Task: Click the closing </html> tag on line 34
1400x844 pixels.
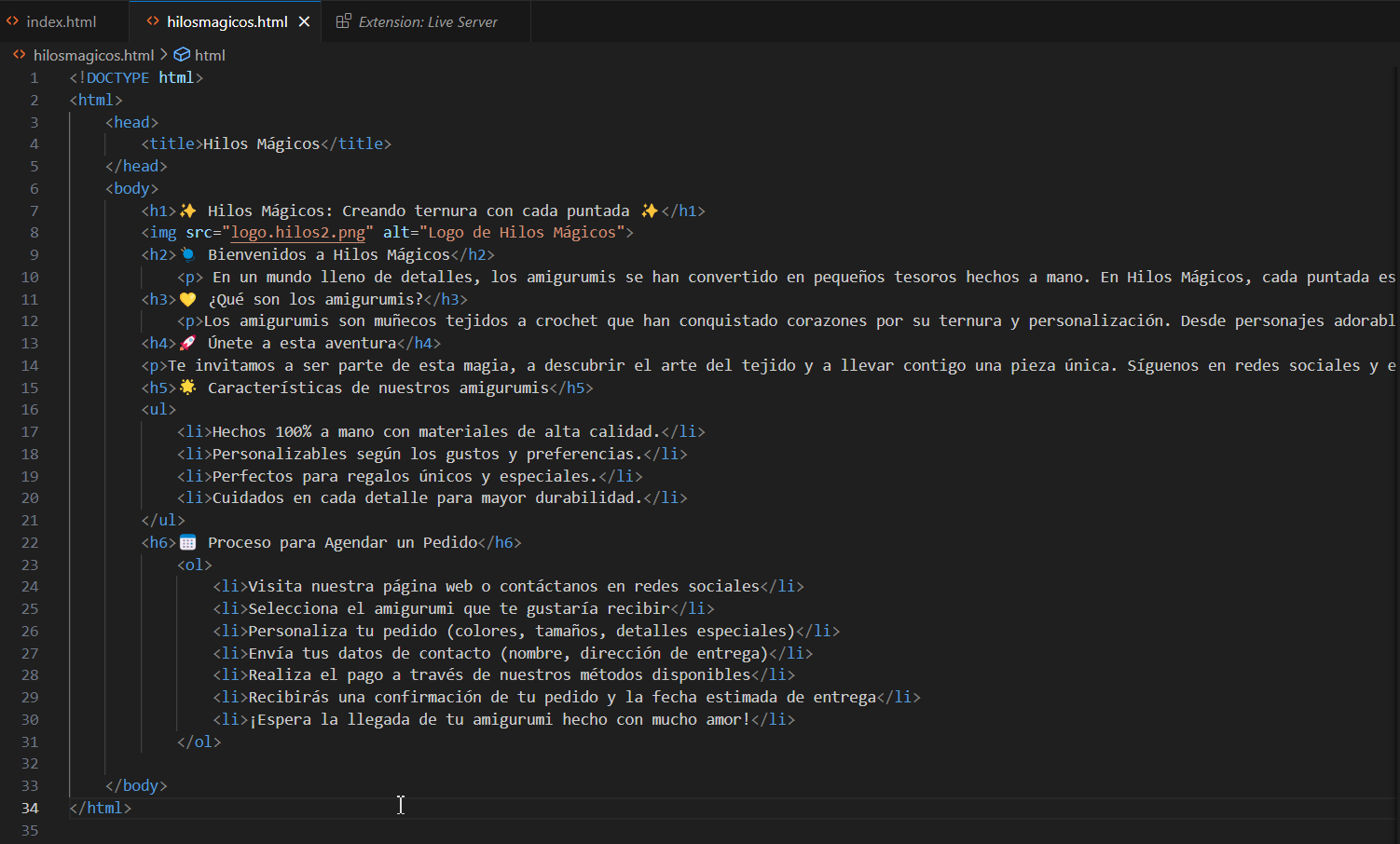Action: pyautogui.click(x=101, y=808)
